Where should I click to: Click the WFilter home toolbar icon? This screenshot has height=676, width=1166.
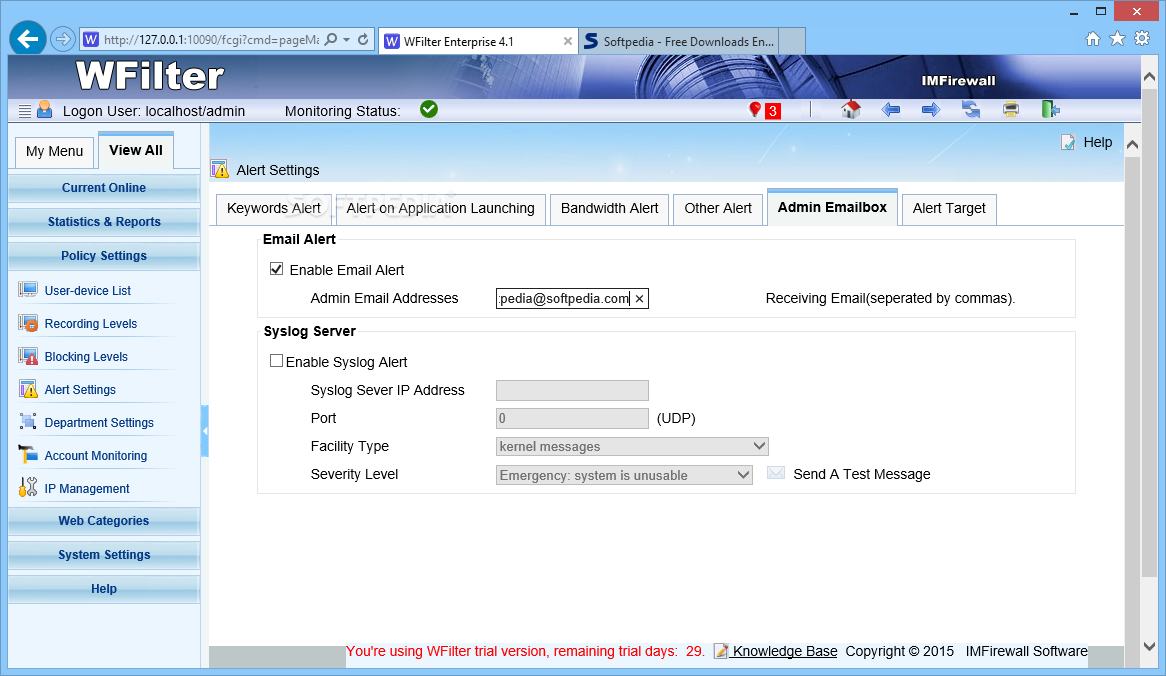coord(851,109)
